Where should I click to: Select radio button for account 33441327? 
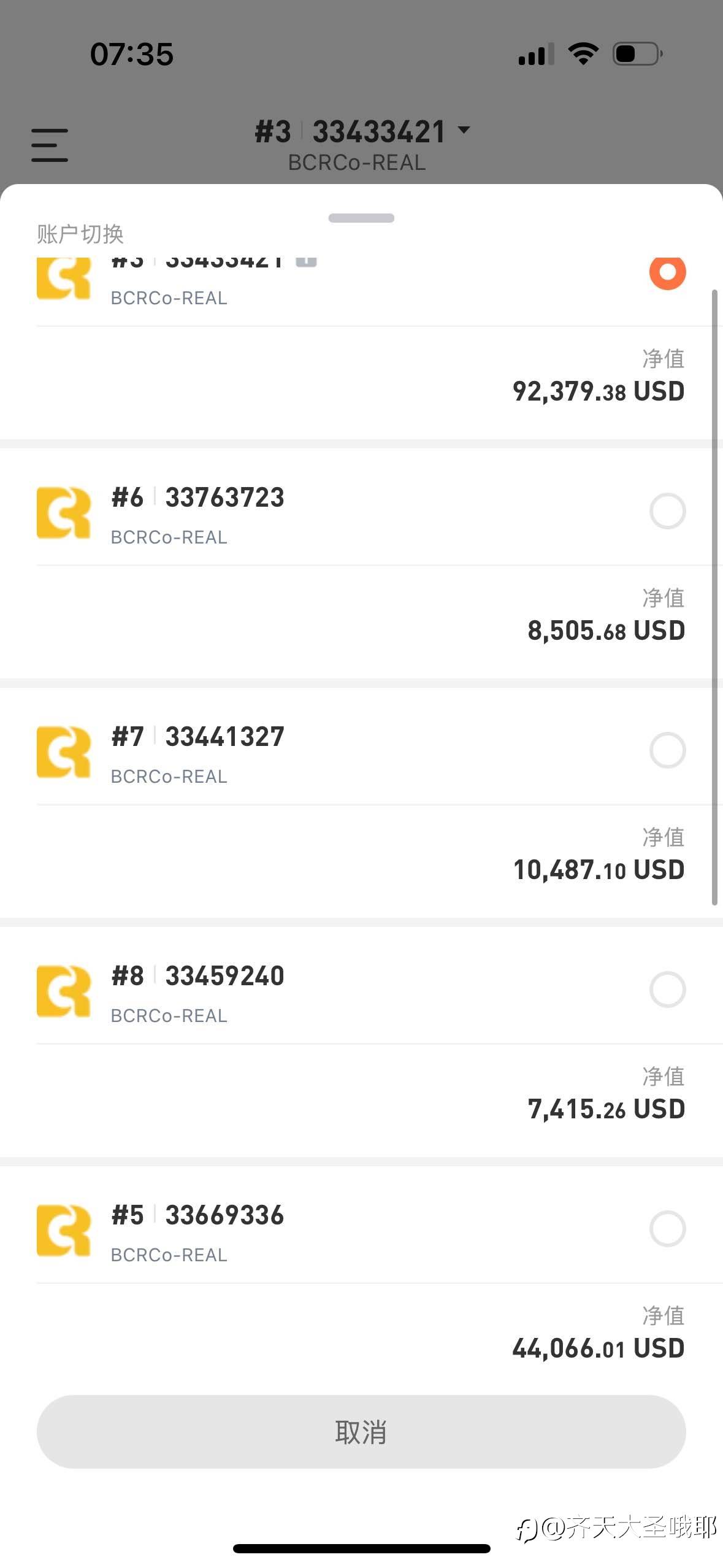tap(667, 750)
